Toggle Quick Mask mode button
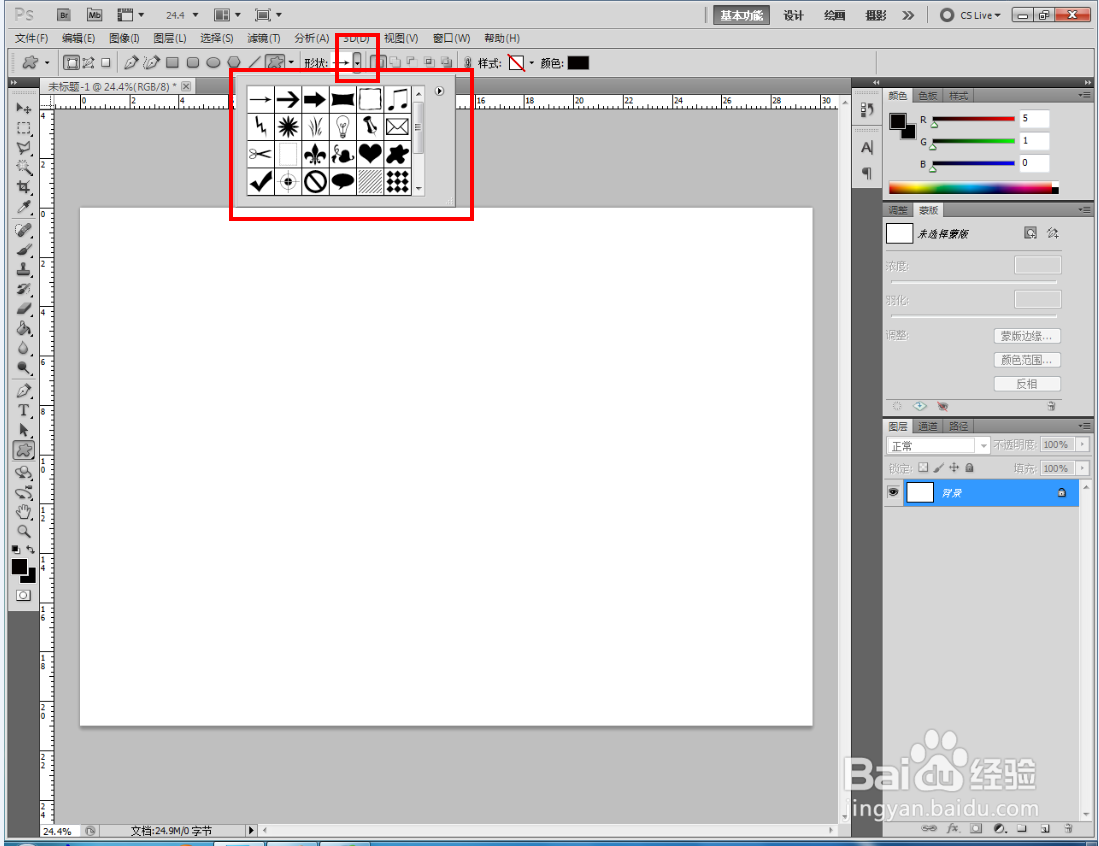Screen dimensions: 1099x846 (24, 595)
